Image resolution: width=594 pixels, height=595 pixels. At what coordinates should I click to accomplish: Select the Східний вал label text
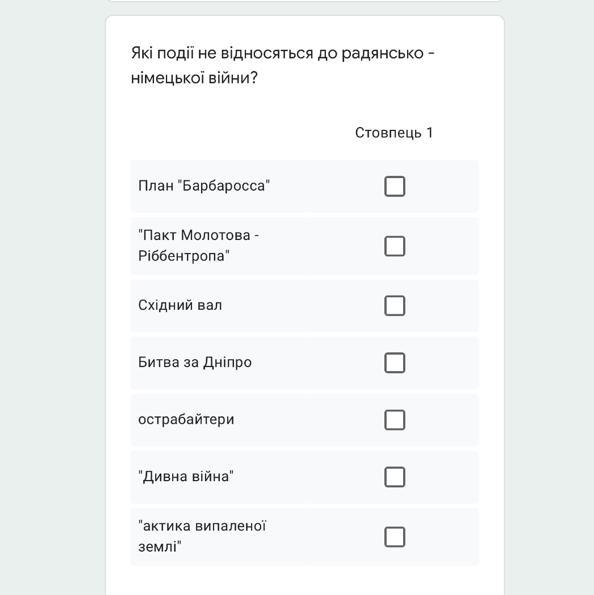[180, 305]
